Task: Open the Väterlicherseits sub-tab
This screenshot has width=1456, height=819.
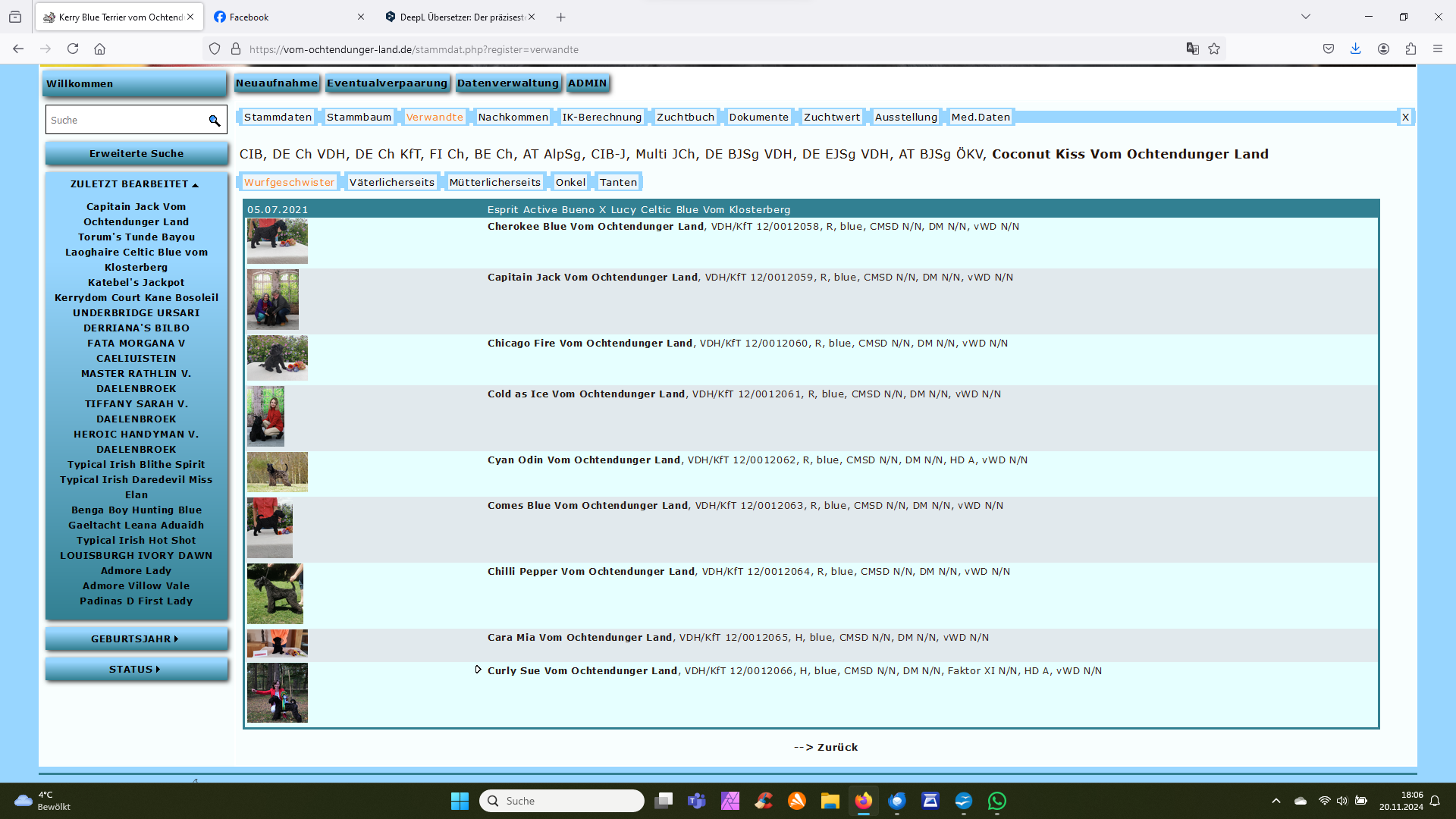Action: (391, 182)
